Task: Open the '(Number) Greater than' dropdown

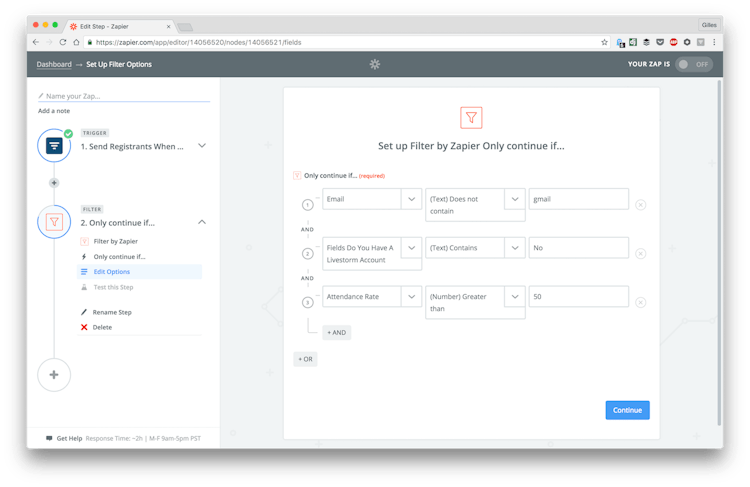Action: pos(514,296)
